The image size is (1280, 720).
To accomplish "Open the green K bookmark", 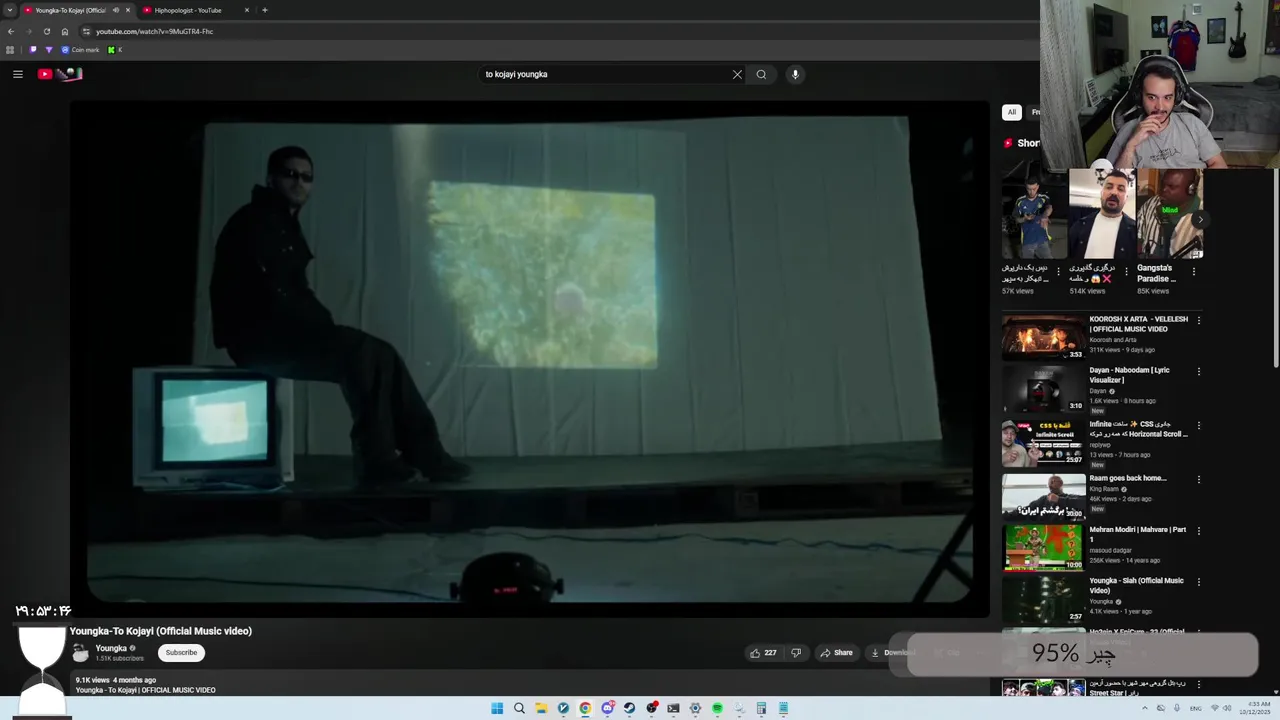I will 114,50.
